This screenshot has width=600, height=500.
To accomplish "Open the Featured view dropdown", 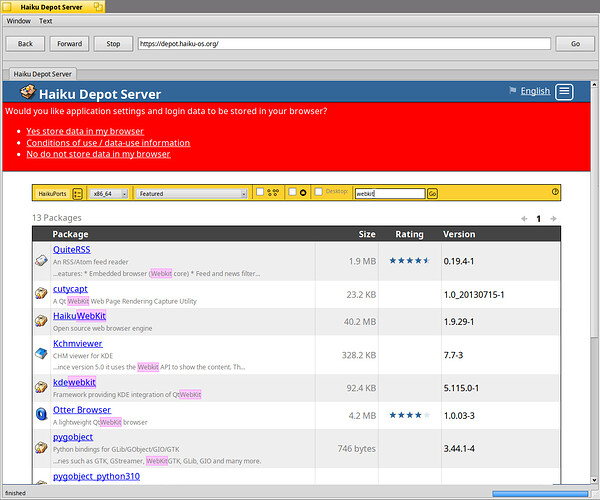I will tap(192, 194).
